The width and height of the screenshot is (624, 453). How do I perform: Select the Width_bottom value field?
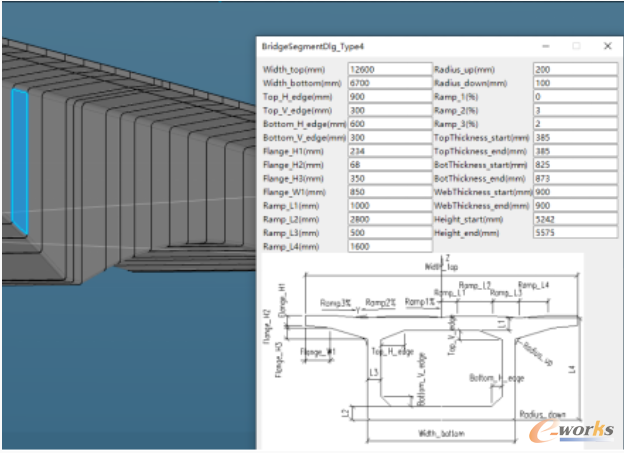[388, 83]
